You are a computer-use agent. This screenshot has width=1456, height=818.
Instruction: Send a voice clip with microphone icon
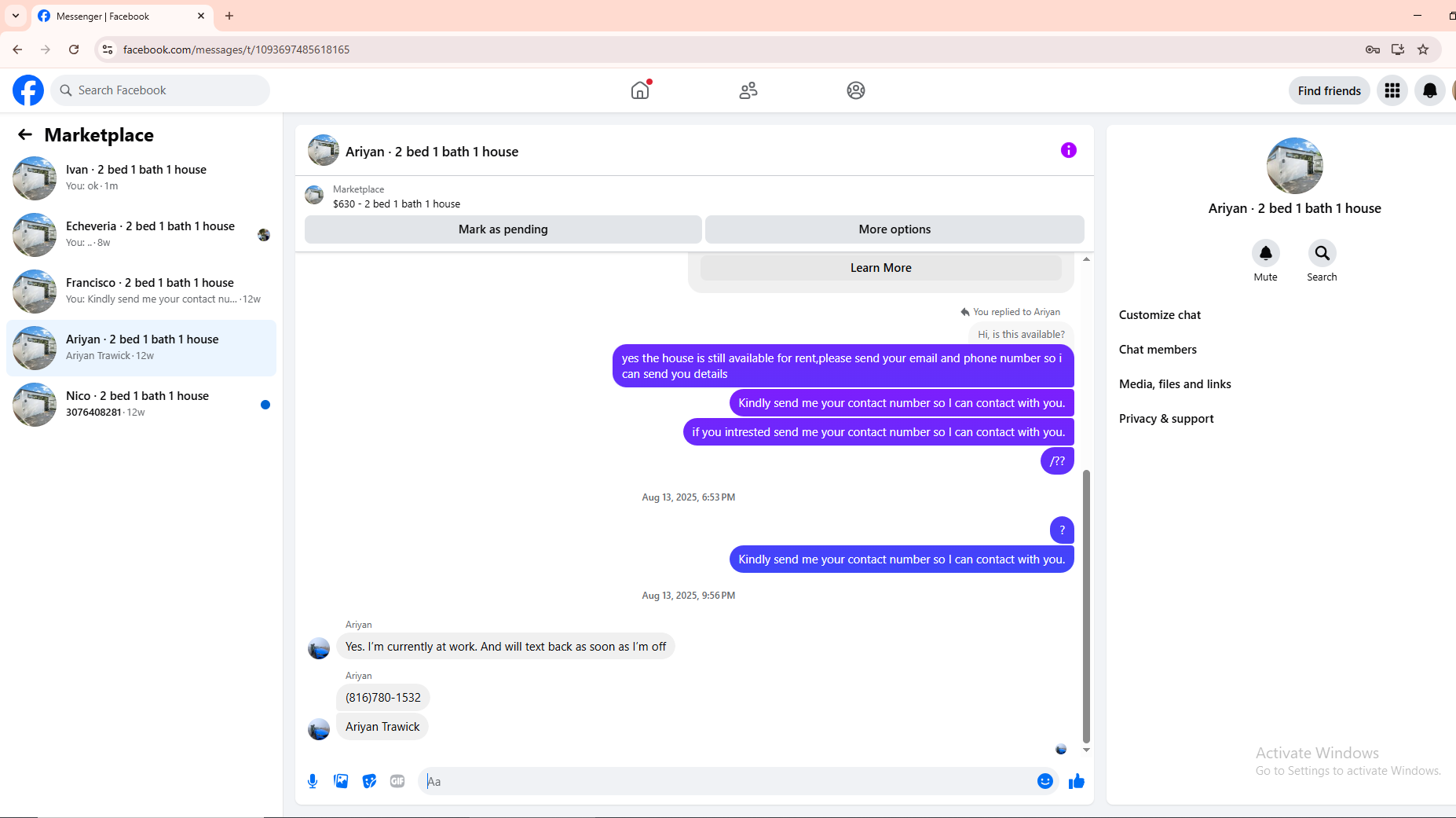(x=313, y=781)
